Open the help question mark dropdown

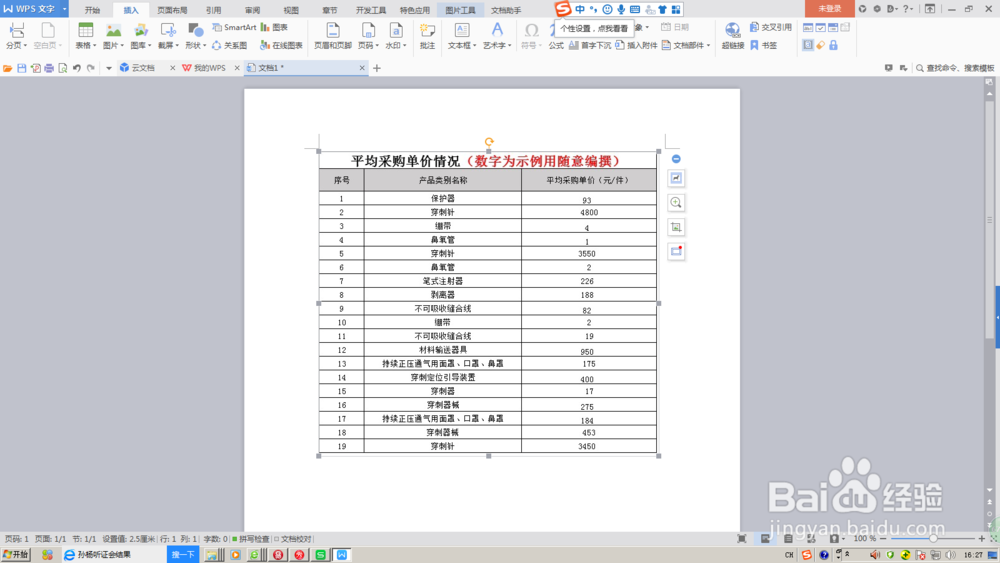click(x=907, y=9)
